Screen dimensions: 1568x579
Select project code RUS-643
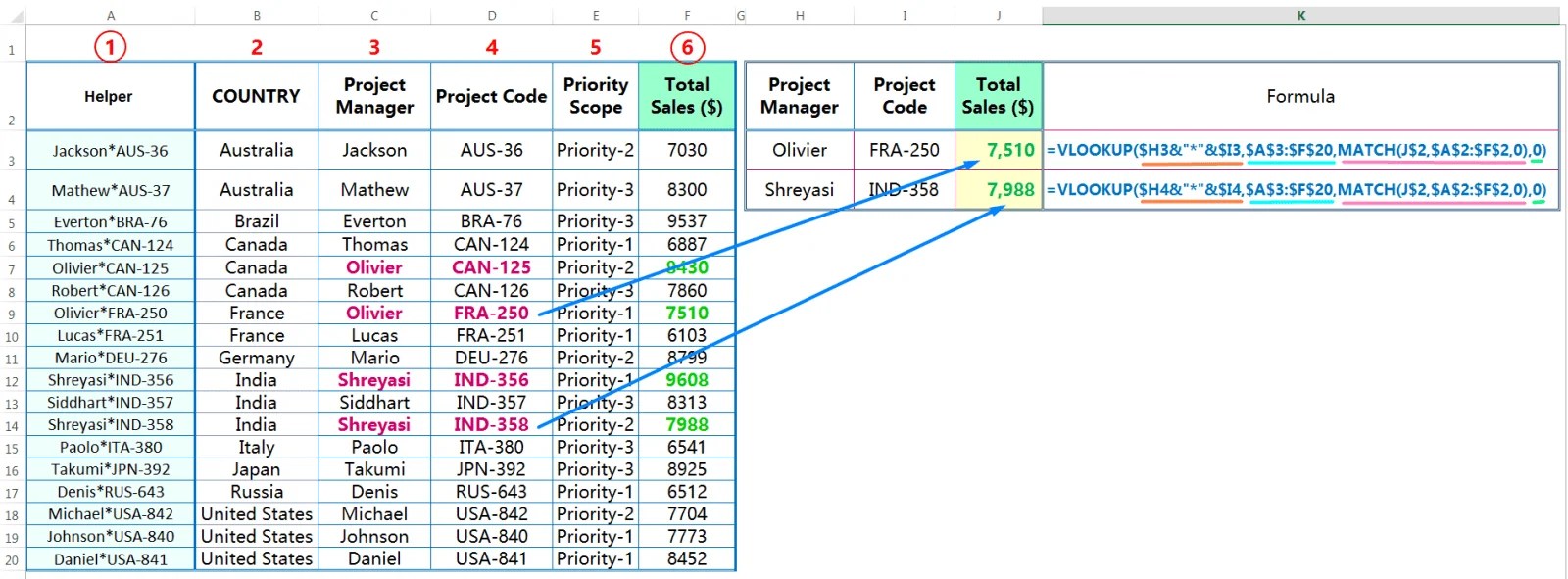coord(492,492)
